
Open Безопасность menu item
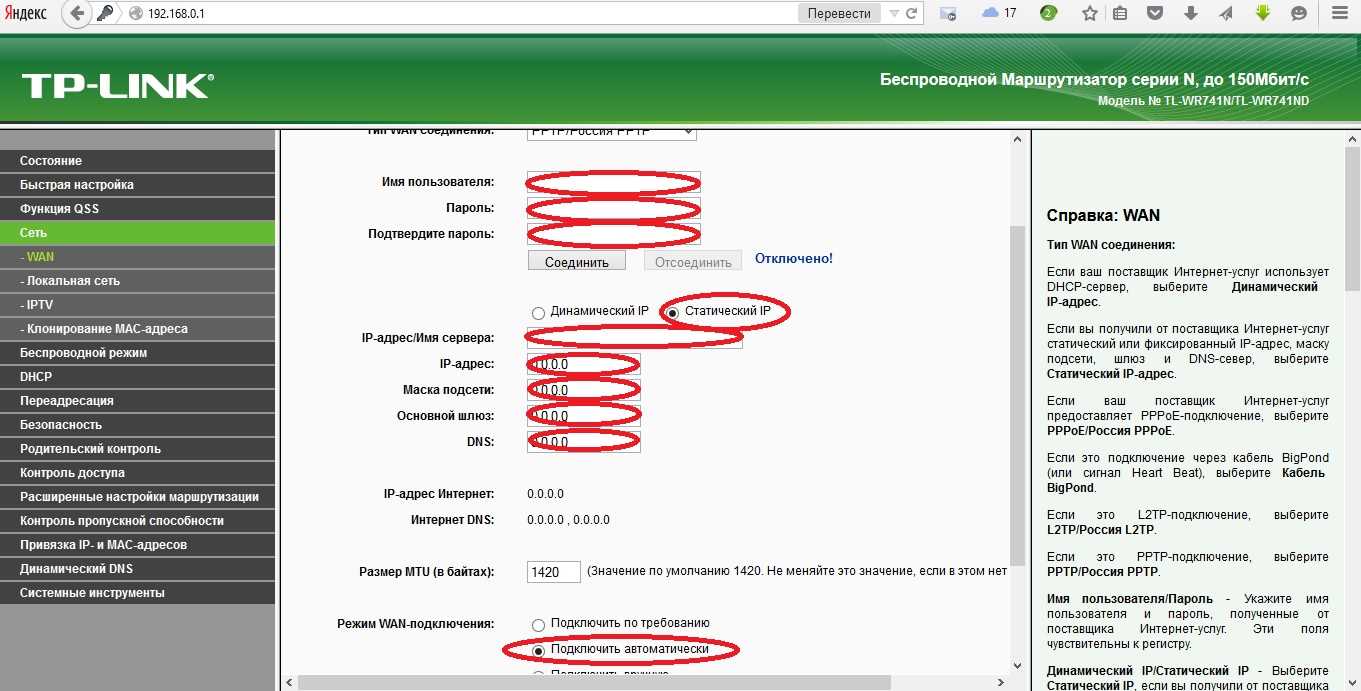[138, 425]
